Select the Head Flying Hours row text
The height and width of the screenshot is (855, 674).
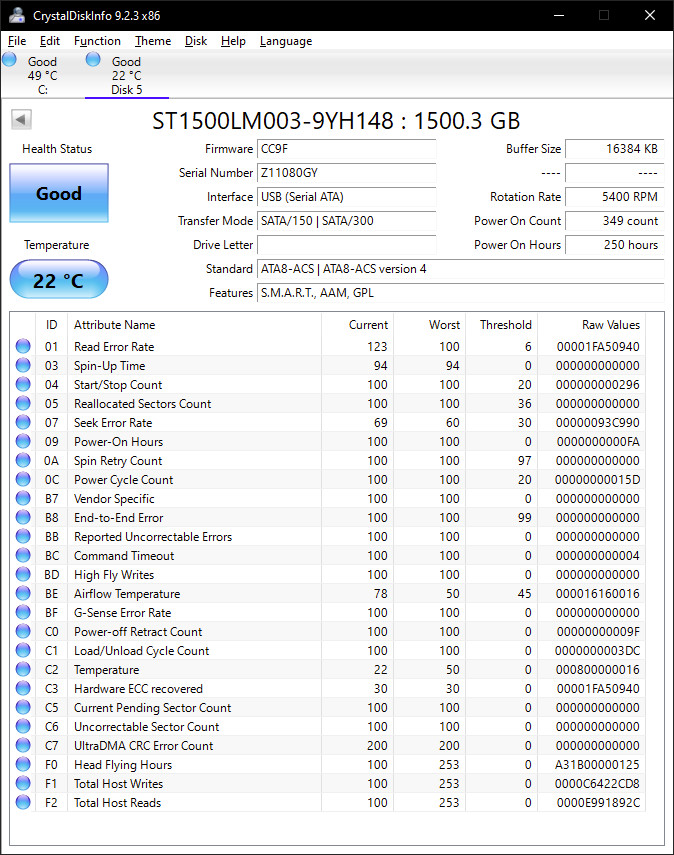[x=123, y=764]
